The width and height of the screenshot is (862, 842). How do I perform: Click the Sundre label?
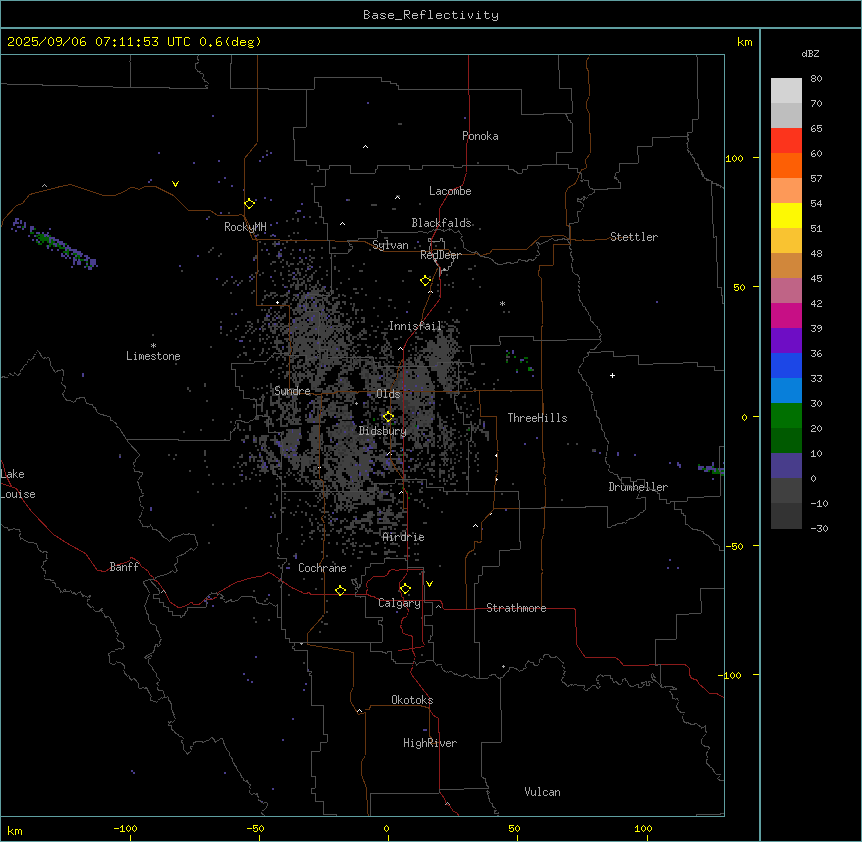click(292, 391)
